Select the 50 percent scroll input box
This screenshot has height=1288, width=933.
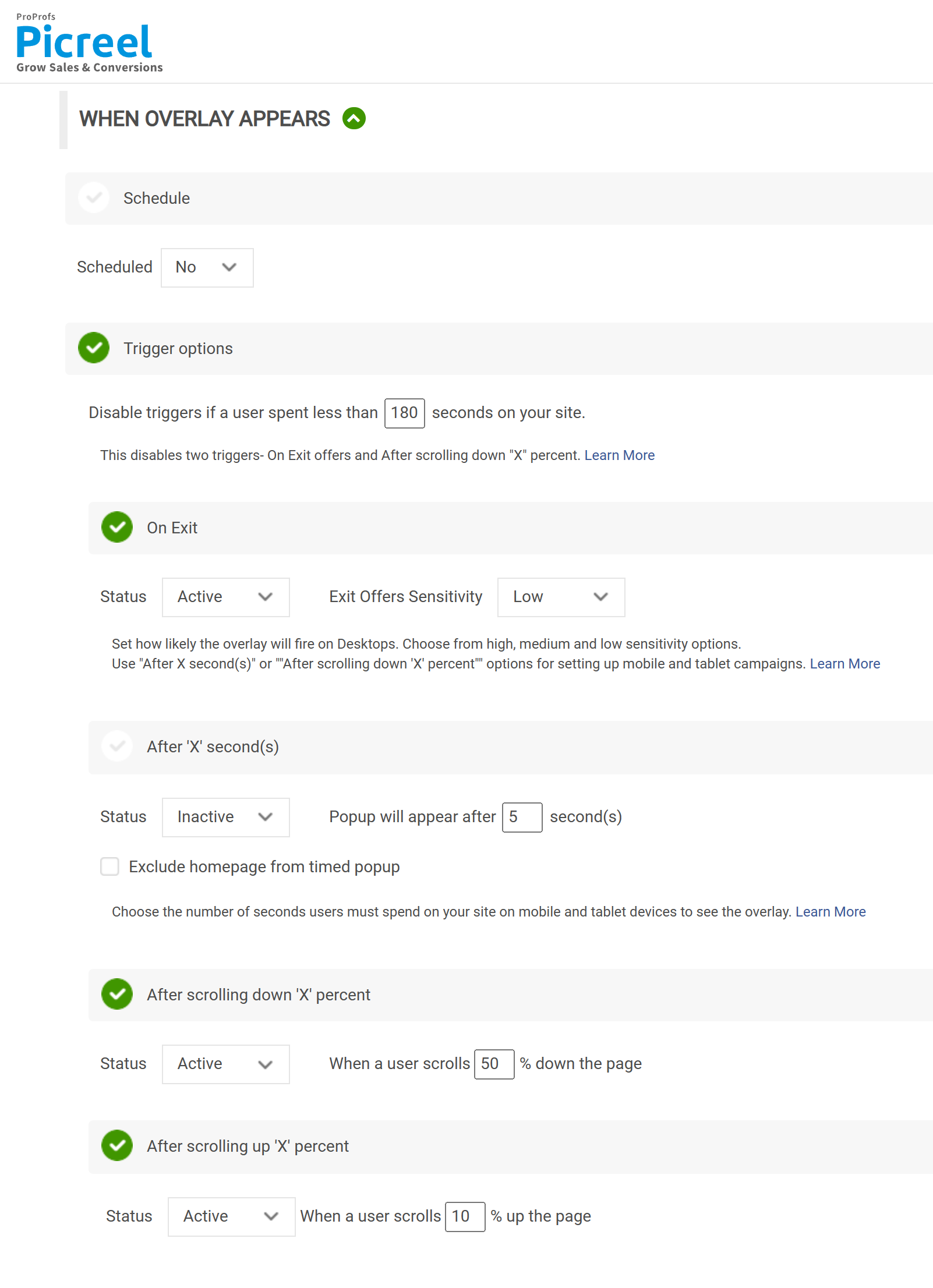point(494,1064)
